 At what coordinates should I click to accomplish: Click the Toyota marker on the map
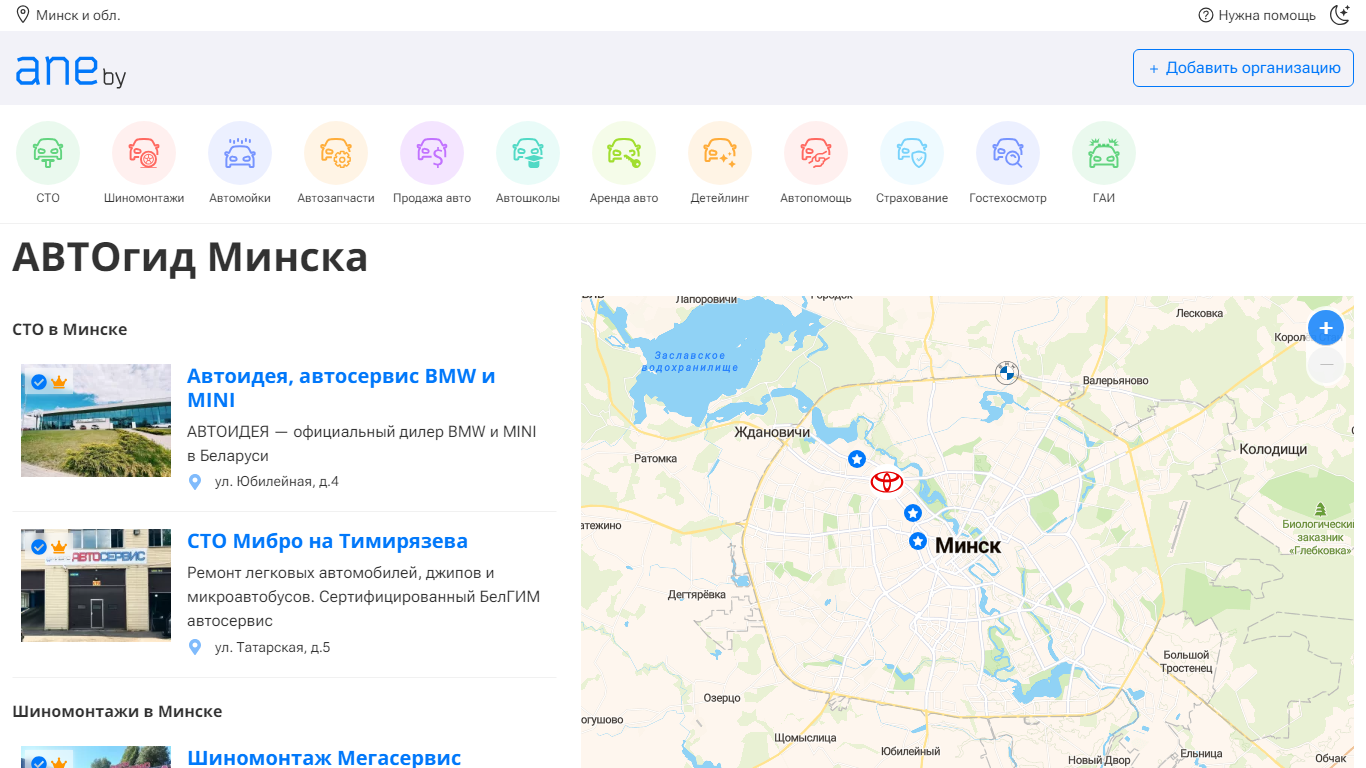(x=887, y=482)
